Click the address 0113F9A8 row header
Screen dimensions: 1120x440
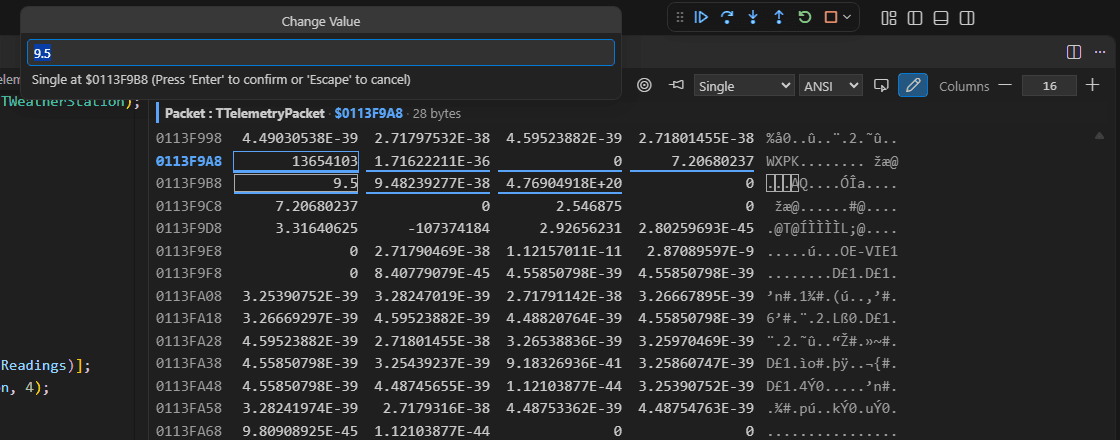189,161
